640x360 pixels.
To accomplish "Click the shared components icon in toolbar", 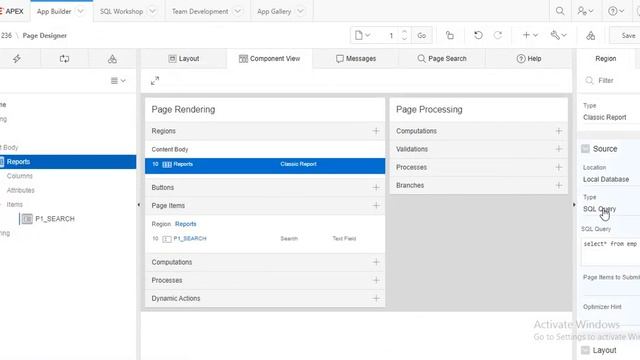I will point(591,36).
